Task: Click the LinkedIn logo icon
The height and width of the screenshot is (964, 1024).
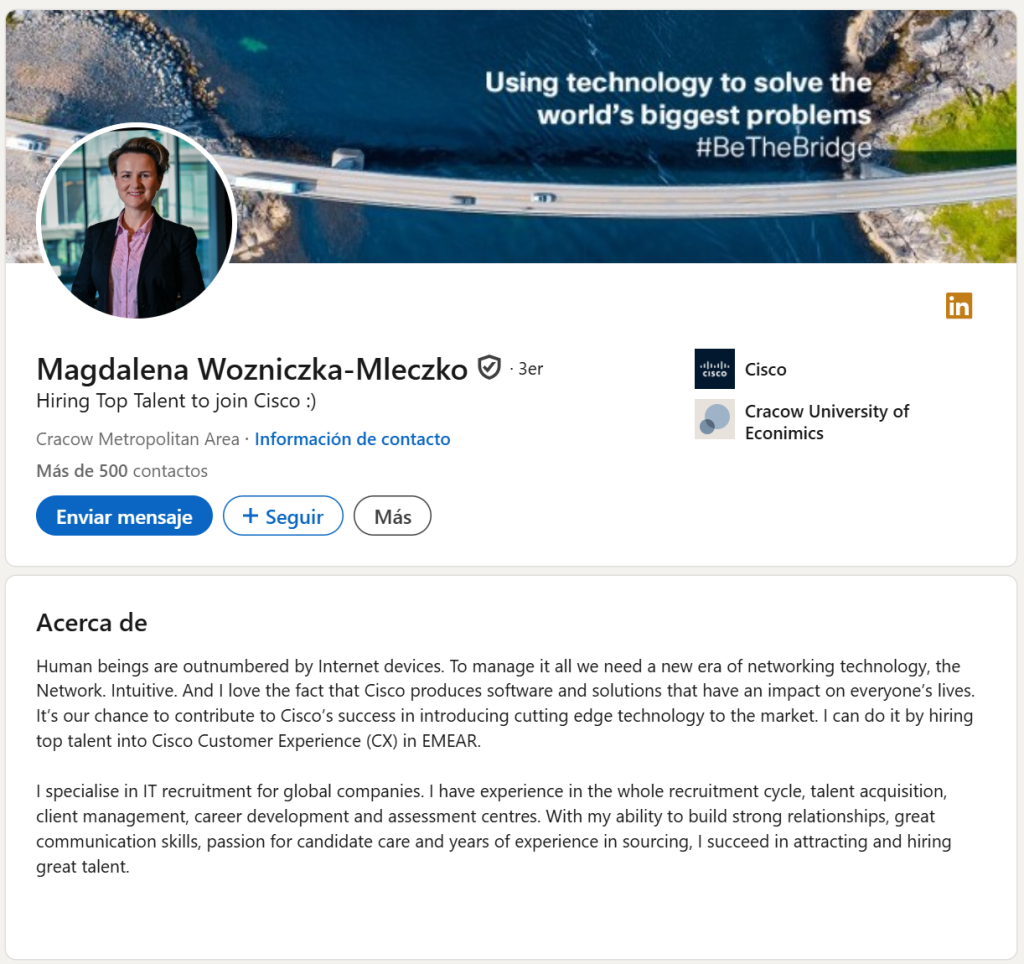Action: (x=959, y=306)
